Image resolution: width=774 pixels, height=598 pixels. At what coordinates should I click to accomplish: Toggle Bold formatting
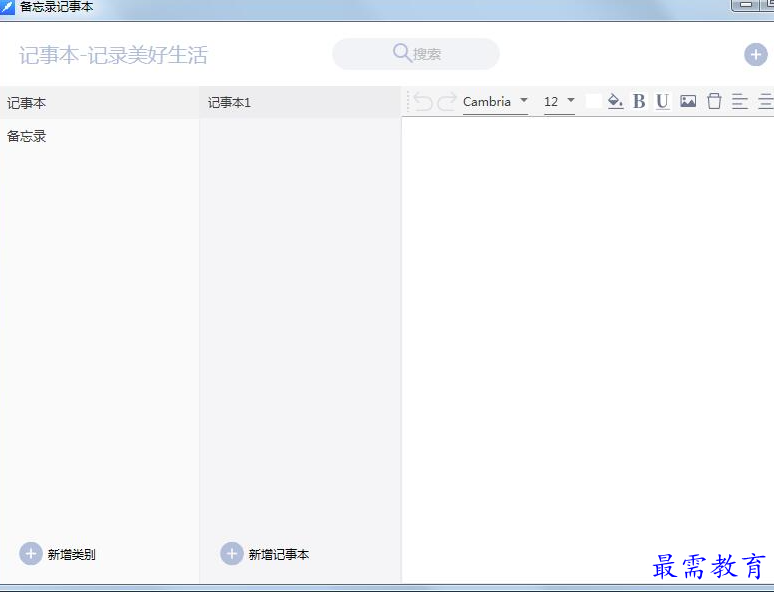click(639, 101)
